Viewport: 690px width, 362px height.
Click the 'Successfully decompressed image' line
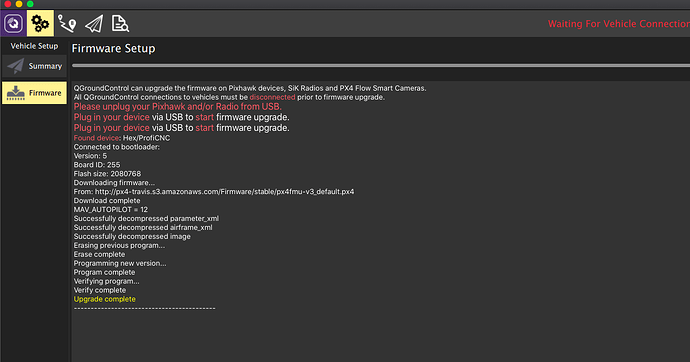pos(132,237)
